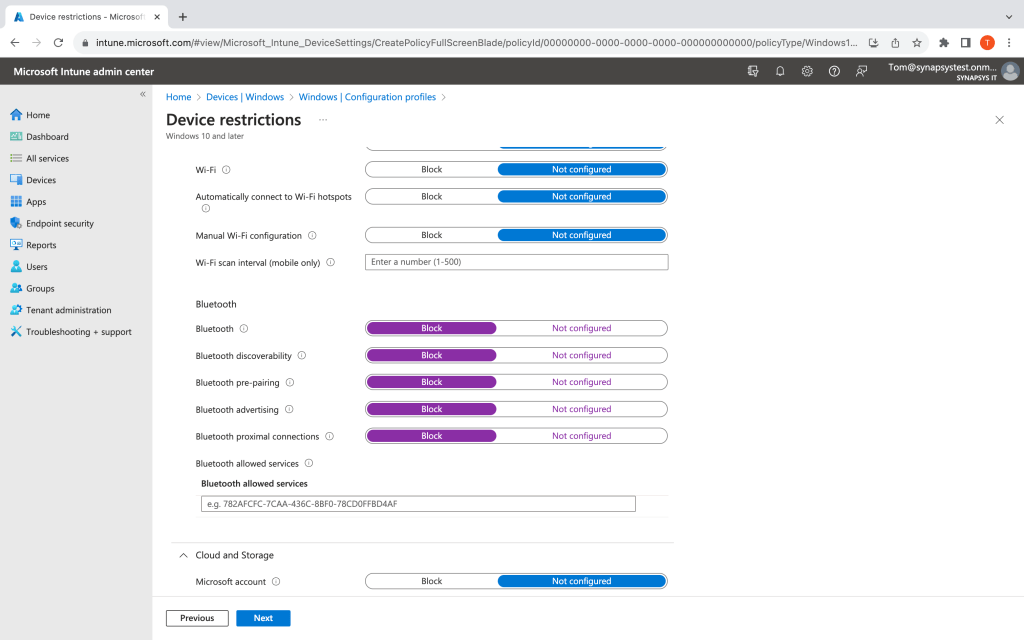The width and height of the screenshot is (1024, 640).
Task: Open the notifications bell icon
Action: click(x=780, y=71)
